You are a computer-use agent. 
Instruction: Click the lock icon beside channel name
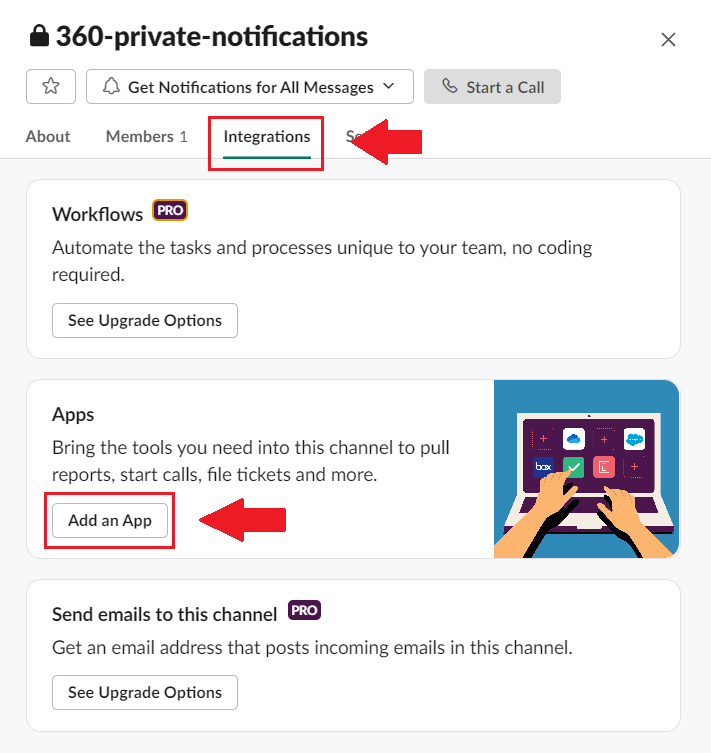click(39, 36)
